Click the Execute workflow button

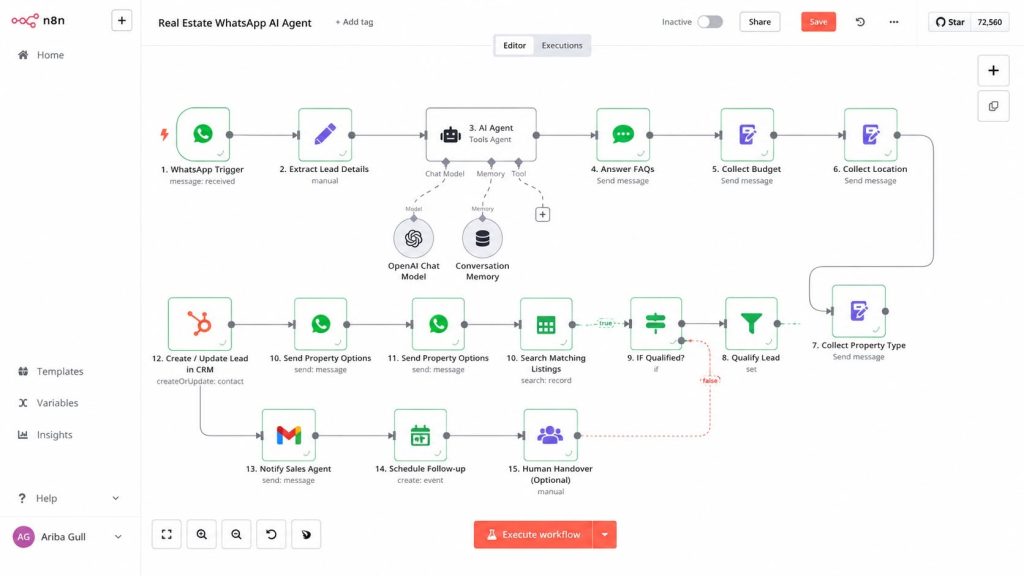(x=534, y=534)
